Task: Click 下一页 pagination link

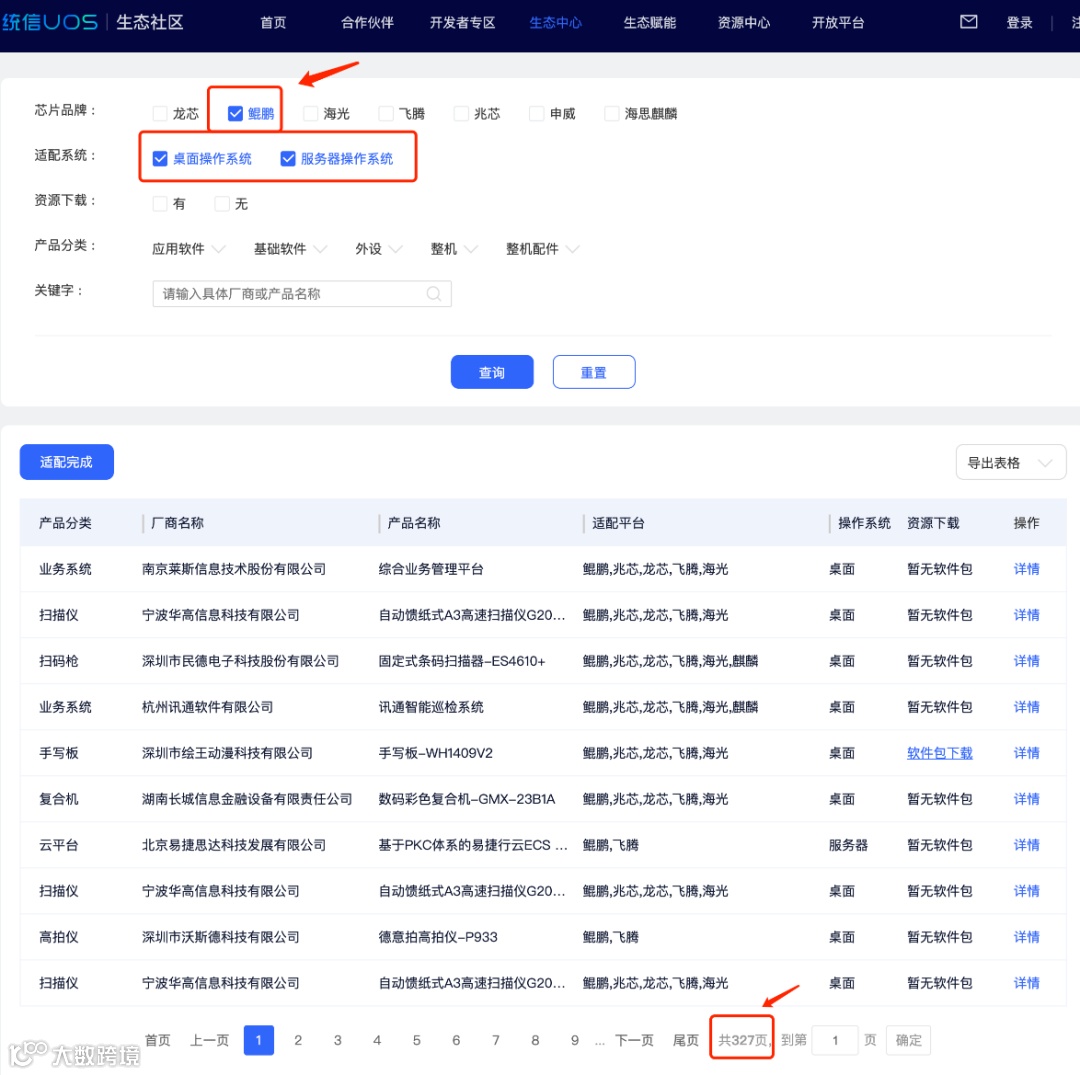Action: point(634,1041)
